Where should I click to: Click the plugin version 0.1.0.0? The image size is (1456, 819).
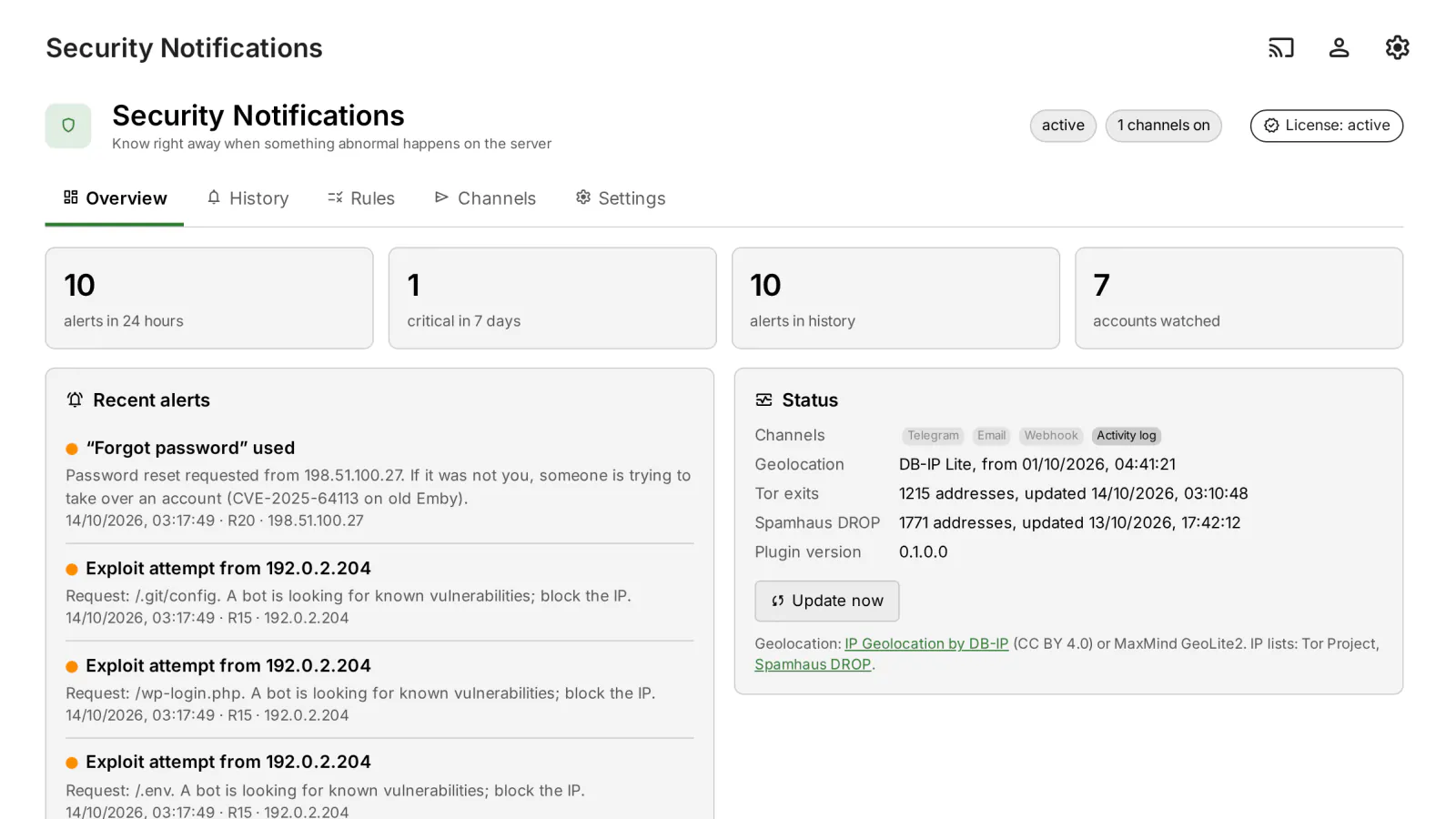click(x=923, y=551)
